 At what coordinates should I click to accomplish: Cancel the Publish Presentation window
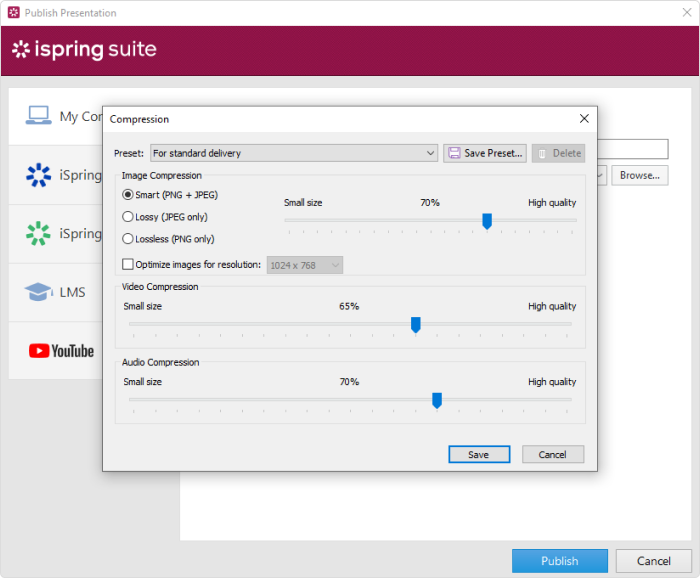pos(654,561)
